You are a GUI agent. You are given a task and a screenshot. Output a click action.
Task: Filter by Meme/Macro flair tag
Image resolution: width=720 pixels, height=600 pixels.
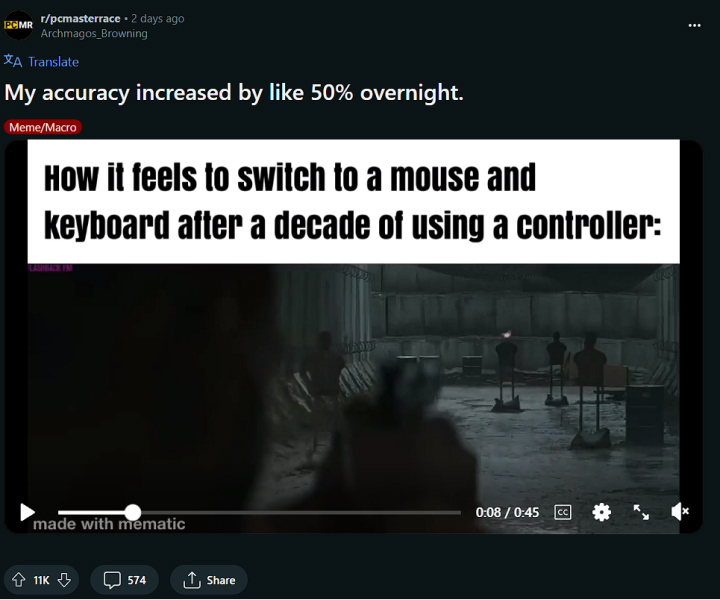click(43, 127)
